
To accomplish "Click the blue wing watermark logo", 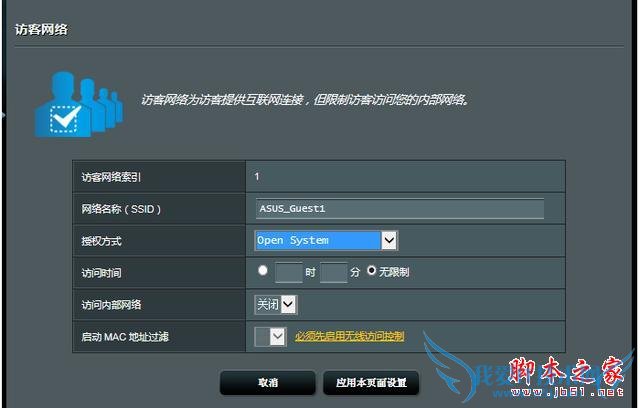I will (x=451, y=367).
